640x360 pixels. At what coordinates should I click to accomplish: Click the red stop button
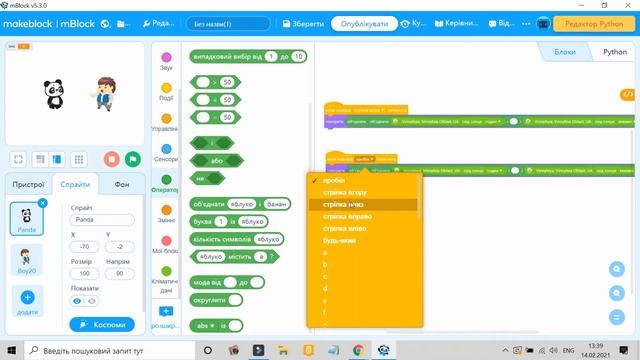(x=111, y=159)
